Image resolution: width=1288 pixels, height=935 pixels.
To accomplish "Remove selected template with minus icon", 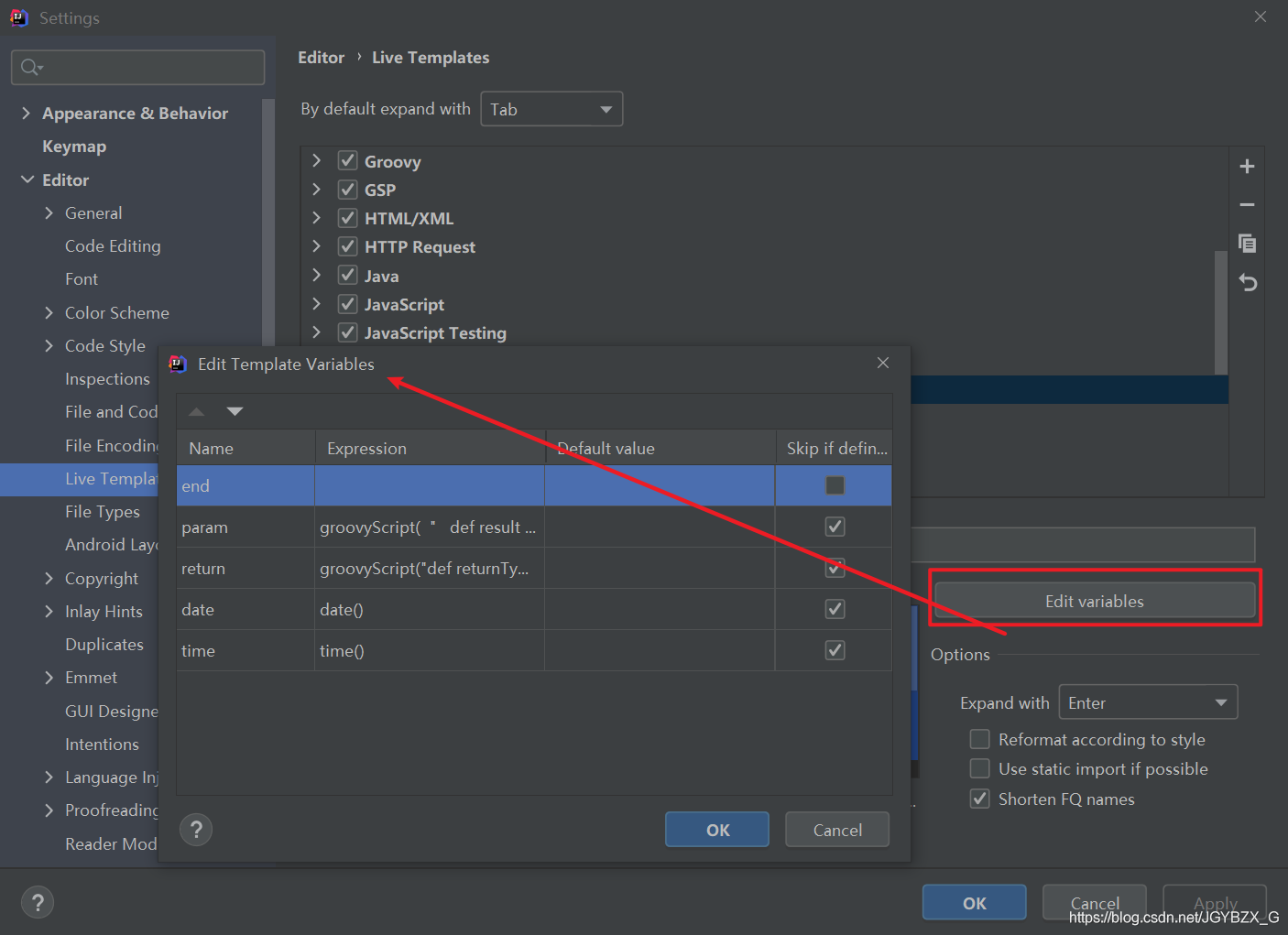I will [1247, 205].
